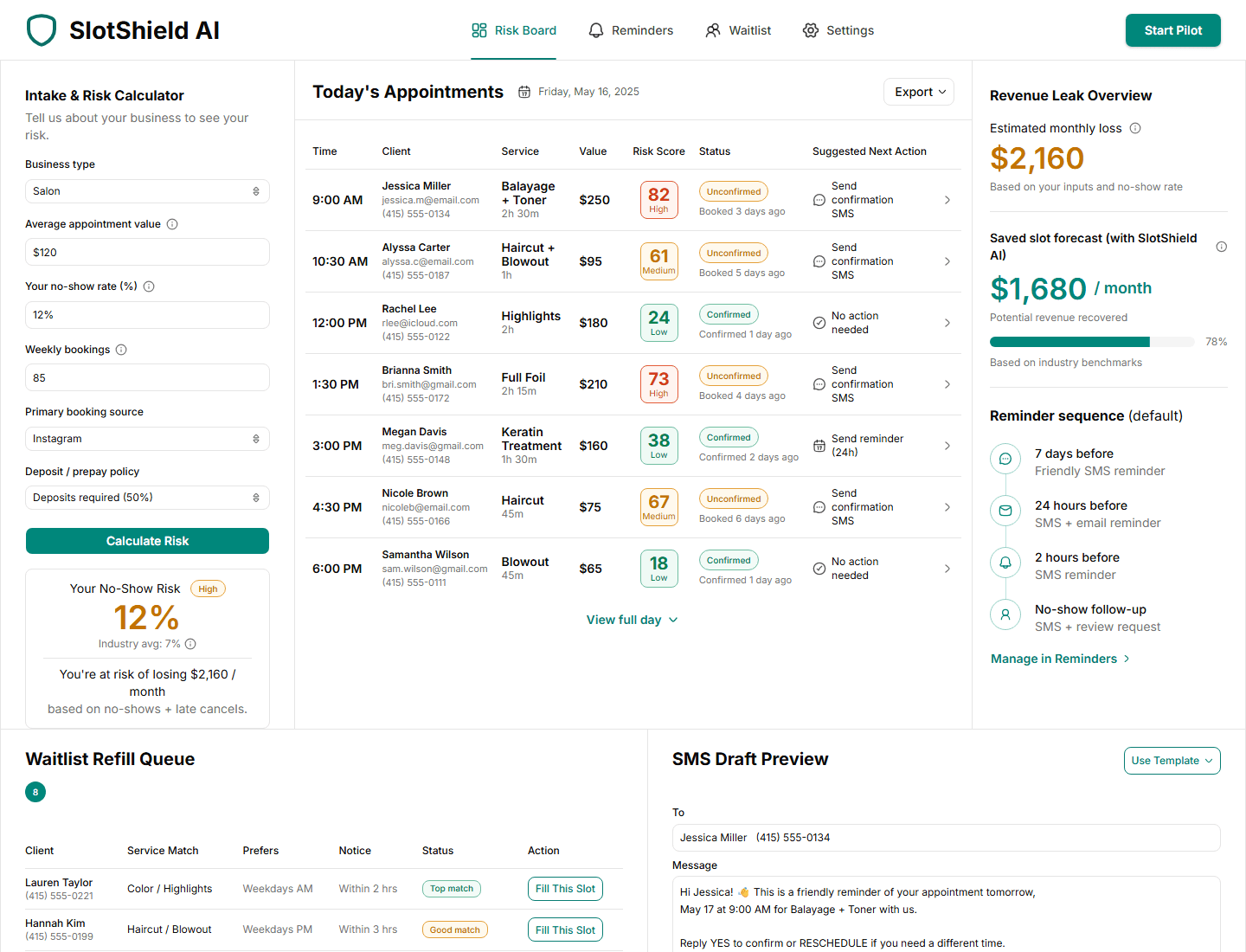Open the Reminders tab
Screen dimensions: 1246x952
pyautogui.click(x=631, y=30)
